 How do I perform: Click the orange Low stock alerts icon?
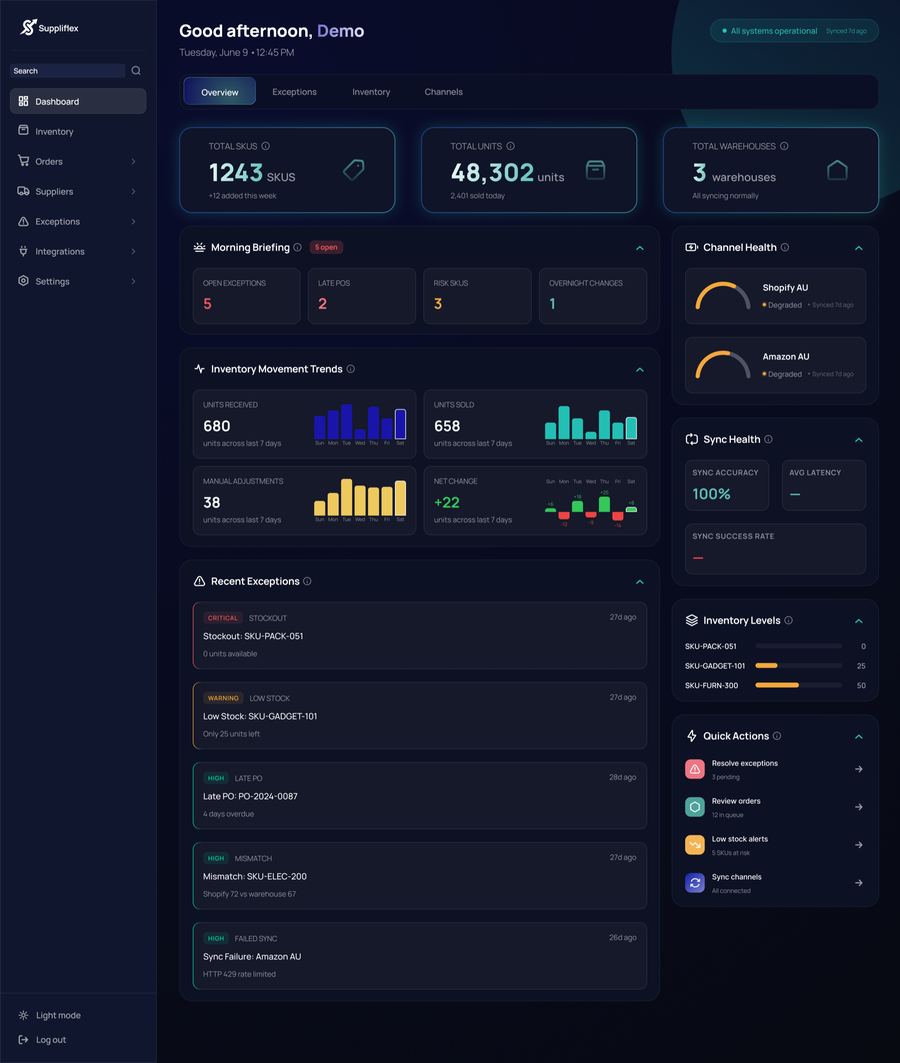point(695,845)
